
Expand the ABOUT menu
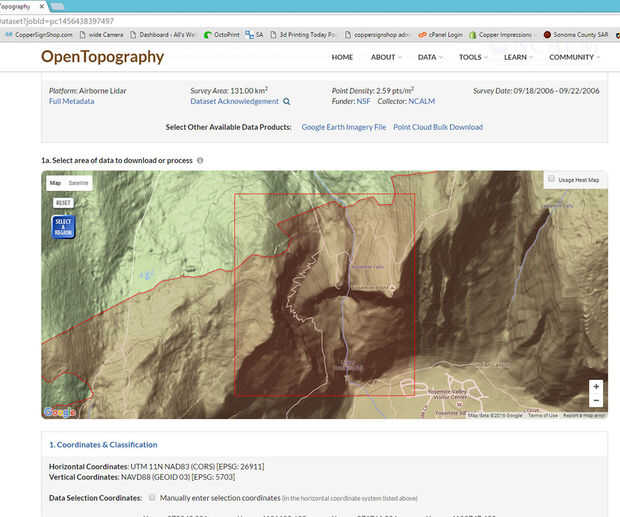point(386,57)
